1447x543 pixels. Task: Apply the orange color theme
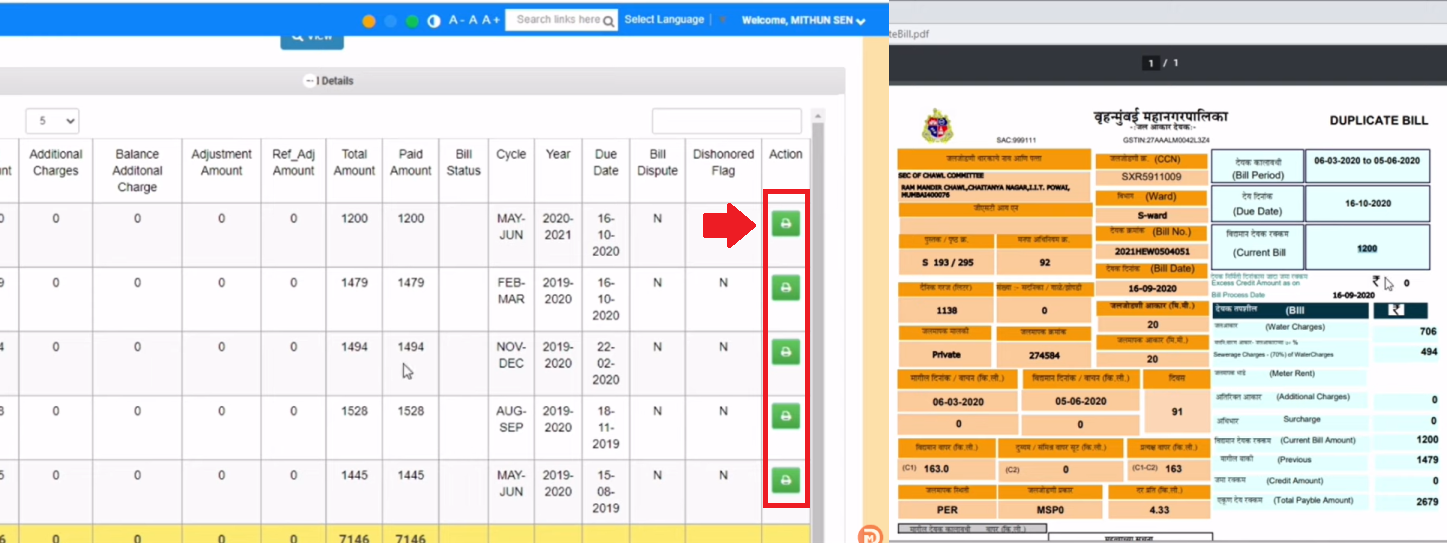pyautogui.click(x=368, y=20)
